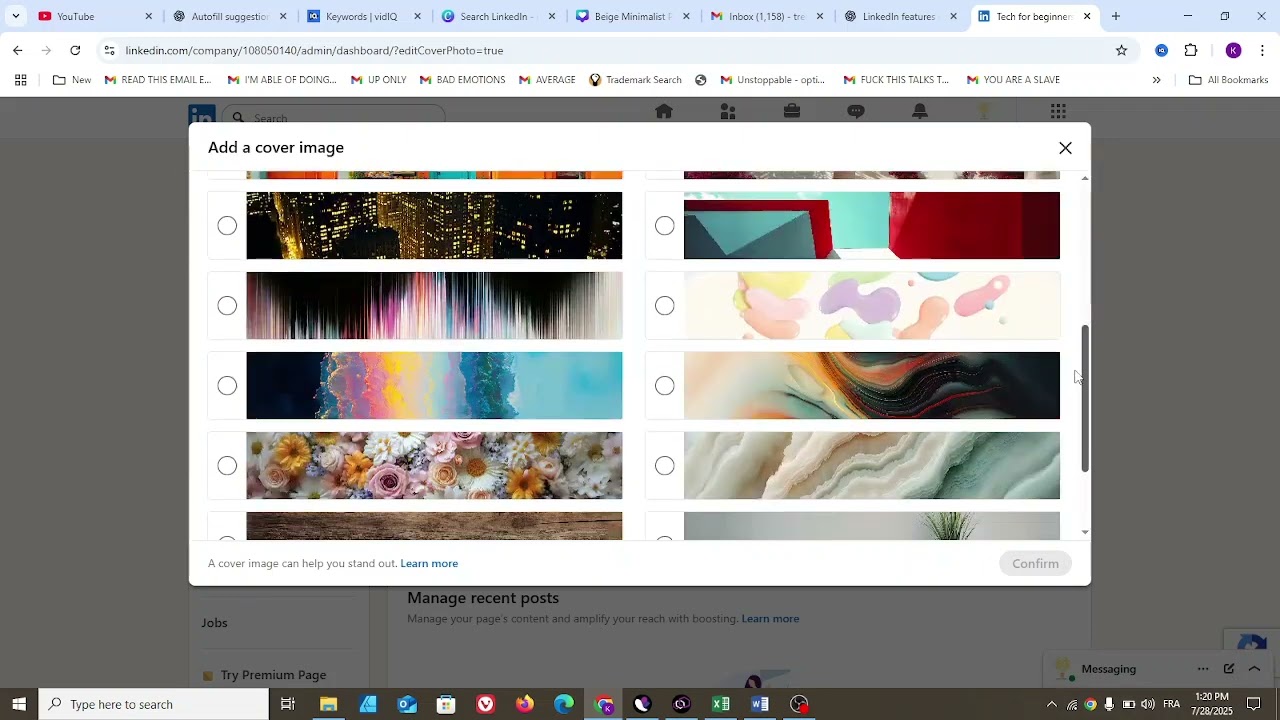Select the night city skyline cover radio button
The width and height of the screenshot is (1280, 720).
227,226
